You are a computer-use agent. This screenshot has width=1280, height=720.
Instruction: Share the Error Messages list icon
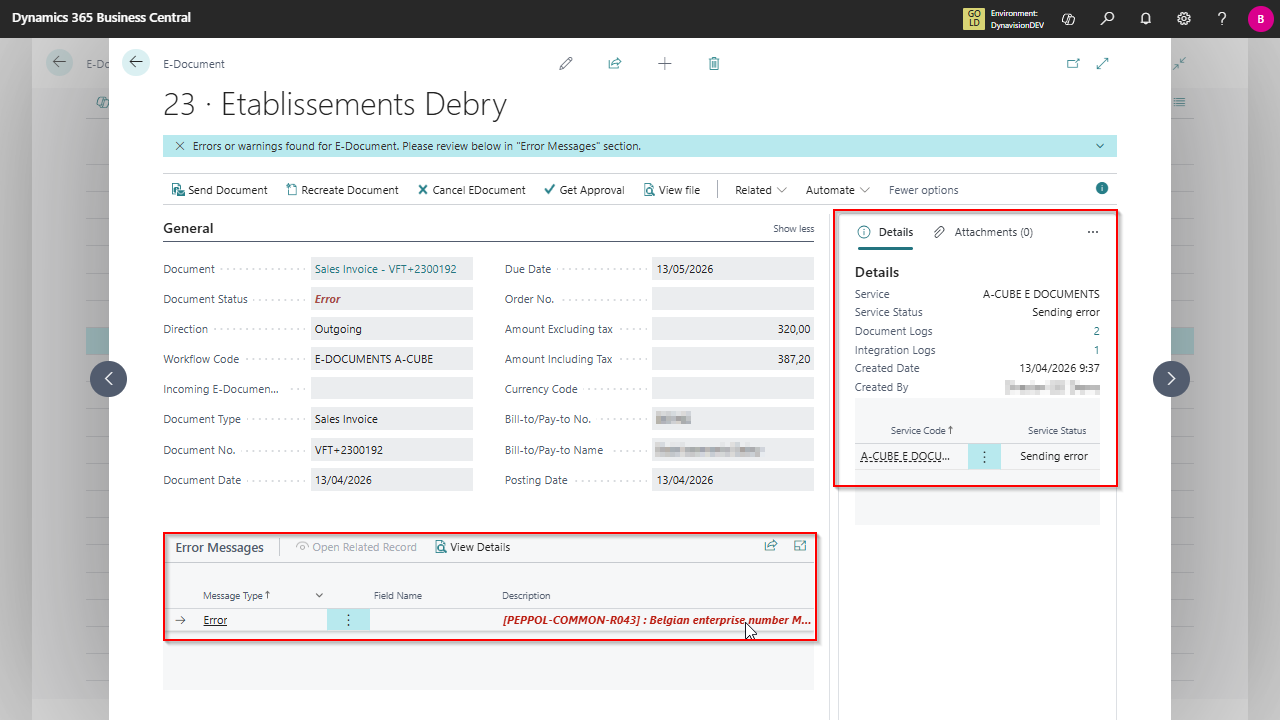pos(771,546)
